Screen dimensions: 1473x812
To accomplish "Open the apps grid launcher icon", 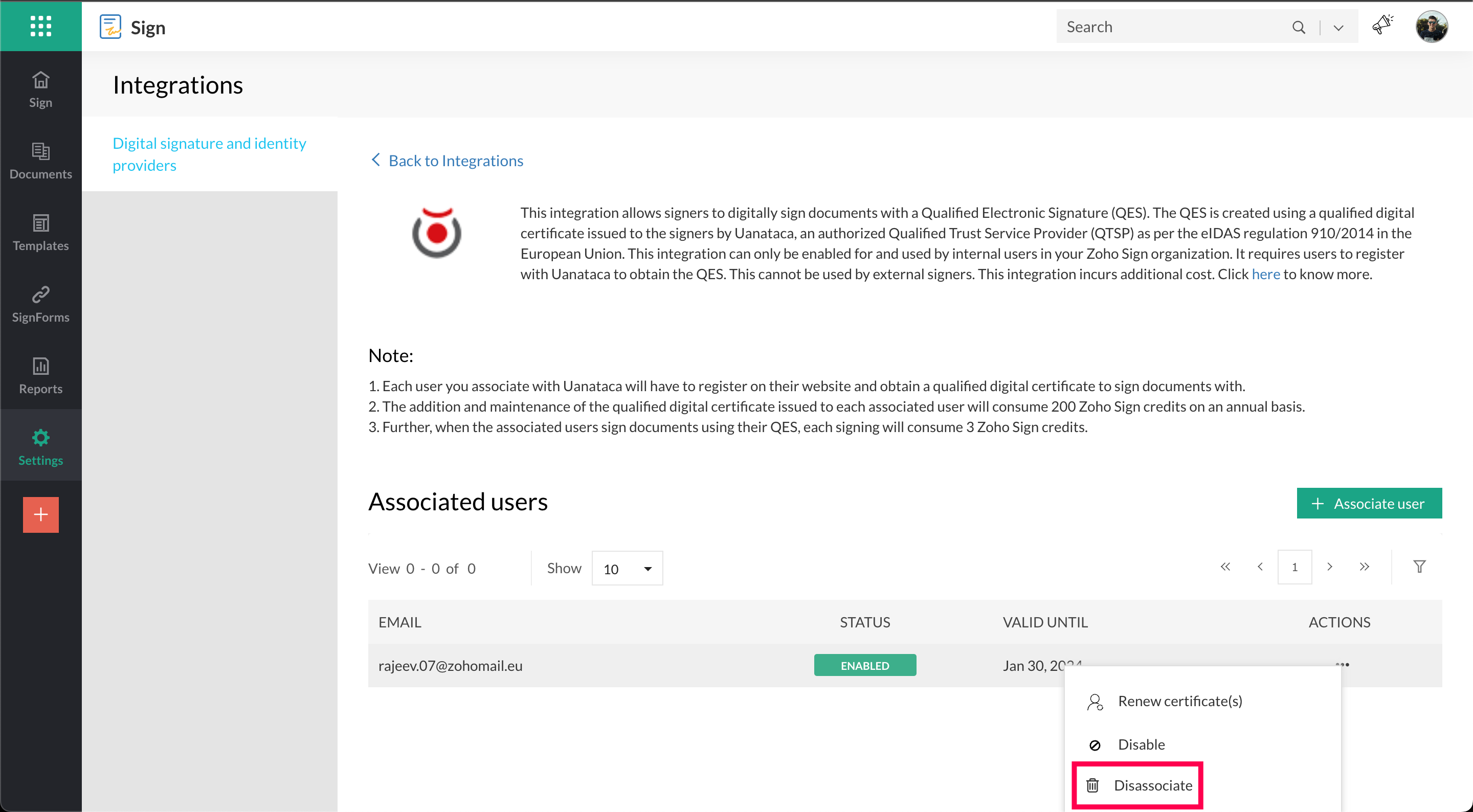I will coord(40,26).
